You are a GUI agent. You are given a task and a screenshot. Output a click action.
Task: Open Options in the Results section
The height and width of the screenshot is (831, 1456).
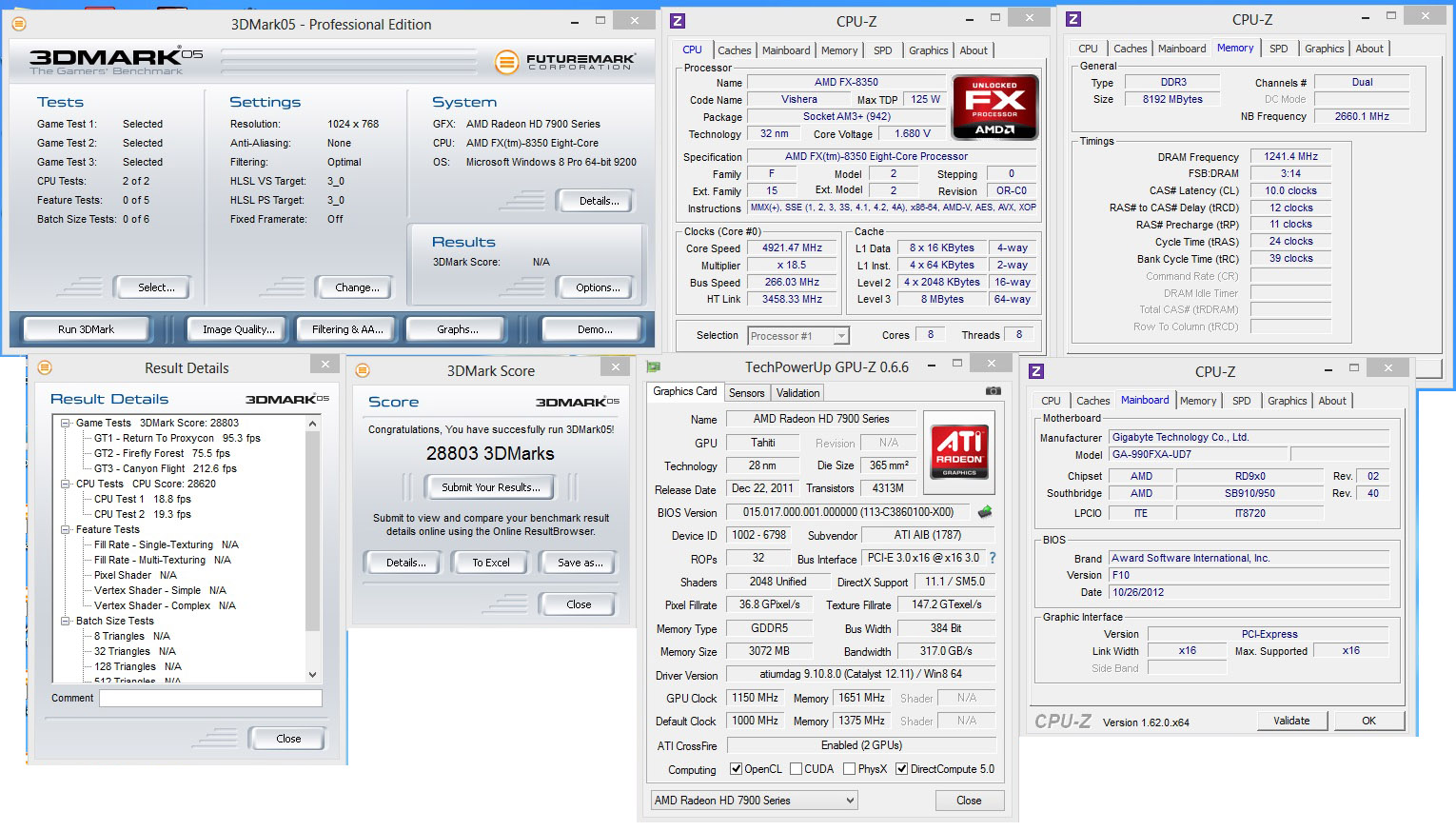[598, 287]
